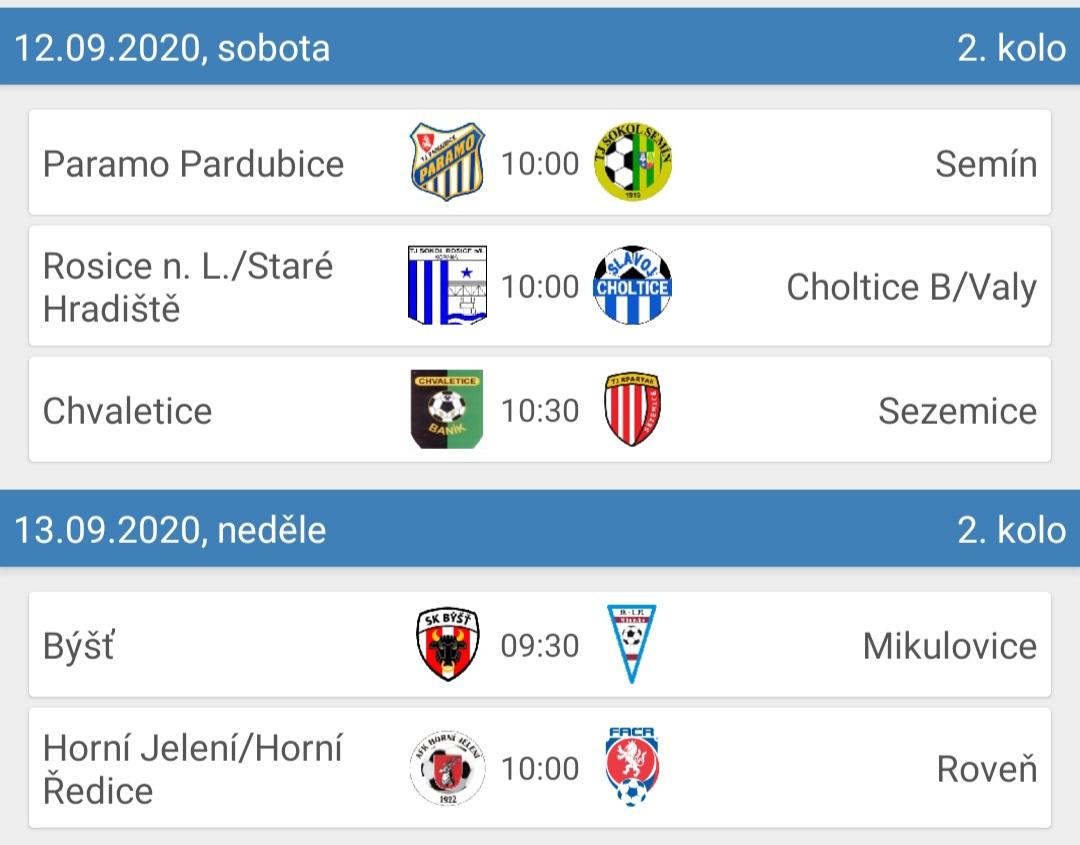Click the TJ Sokol Semín round logo

click(632, 162)
